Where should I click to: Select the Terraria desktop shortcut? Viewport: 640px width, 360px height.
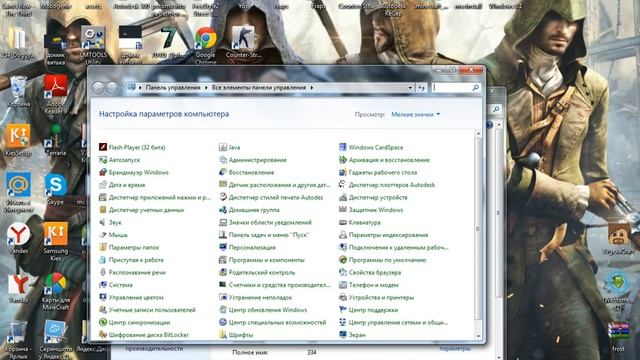coord(56,140)
